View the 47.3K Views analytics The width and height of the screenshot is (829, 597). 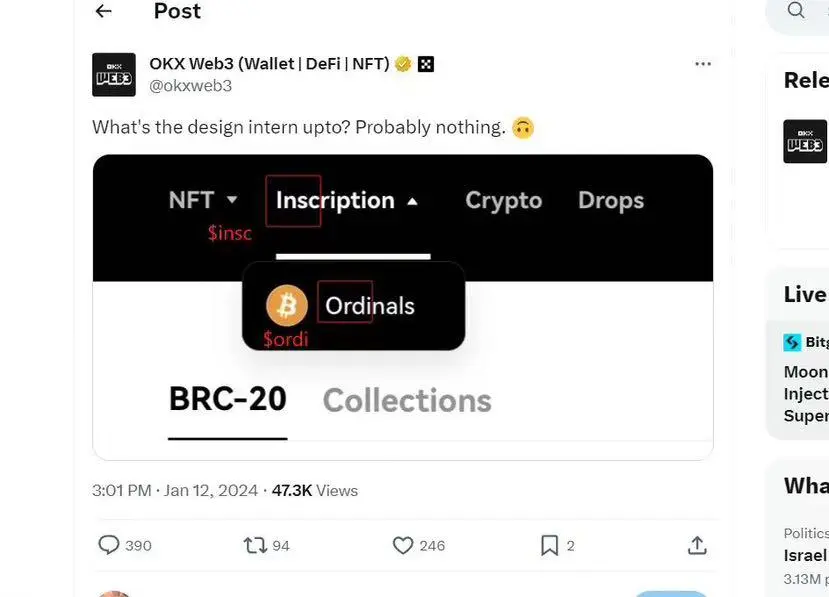(314, 491)
